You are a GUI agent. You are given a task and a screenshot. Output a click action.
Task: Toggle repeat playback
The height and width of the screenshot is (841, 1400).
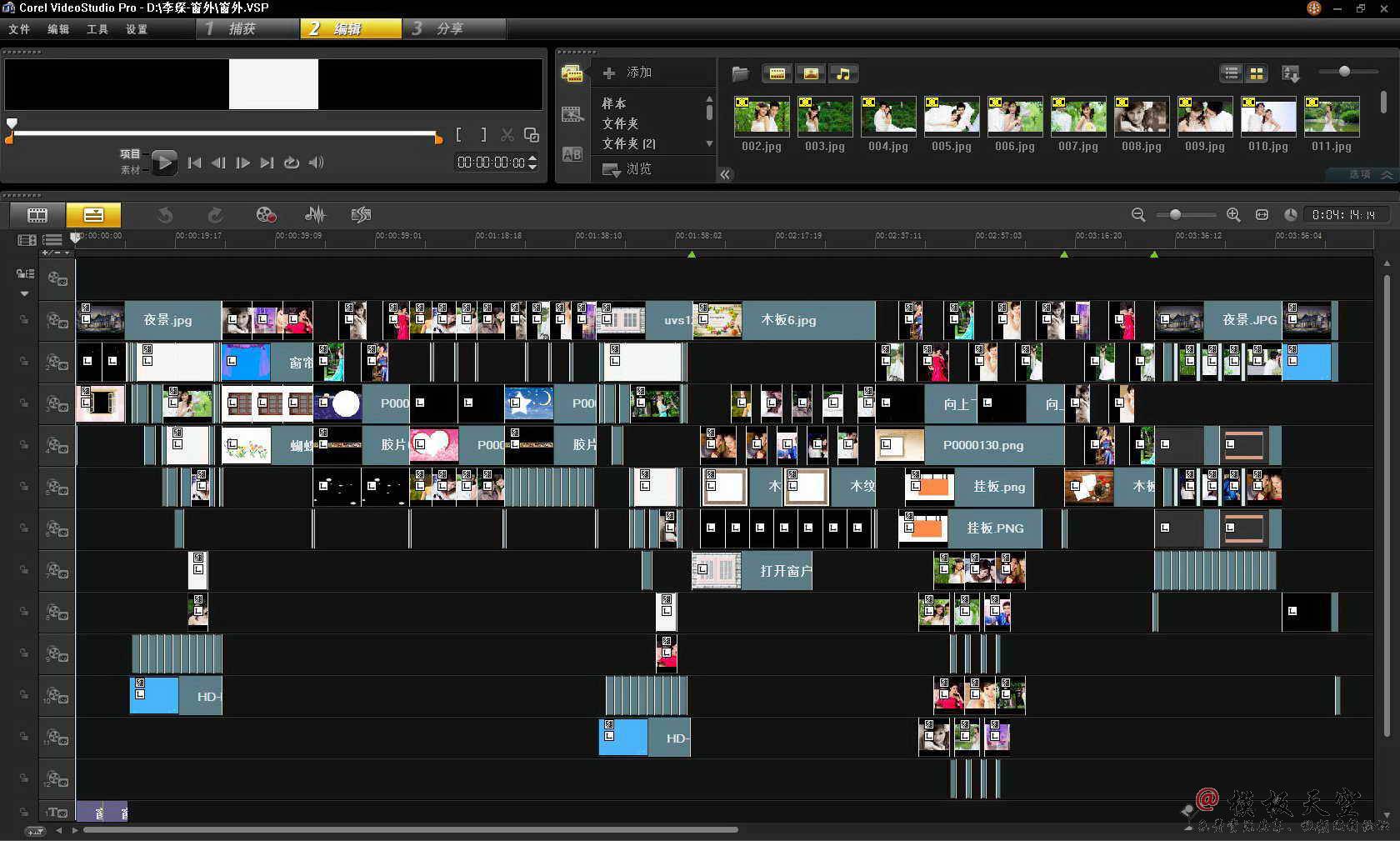[x=291, y=163]
